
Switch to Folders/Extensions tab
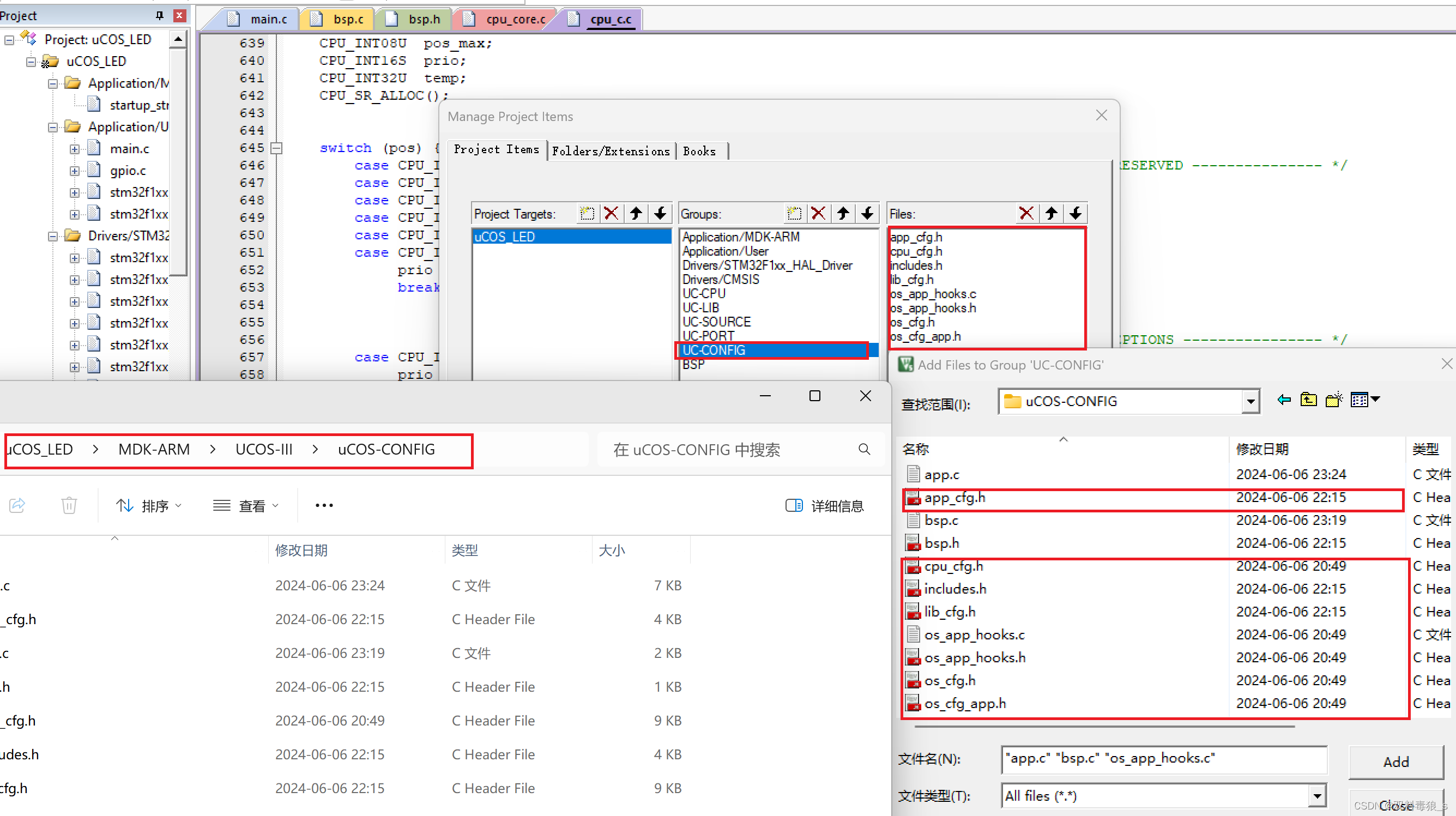click(611, 151)
